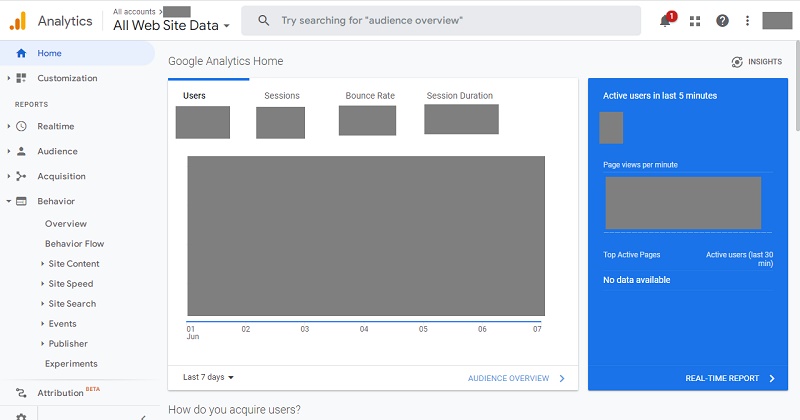Screen dimensions: 800x420
Task: Click the 04 date label on chart axis
Action: click(364, 329)
